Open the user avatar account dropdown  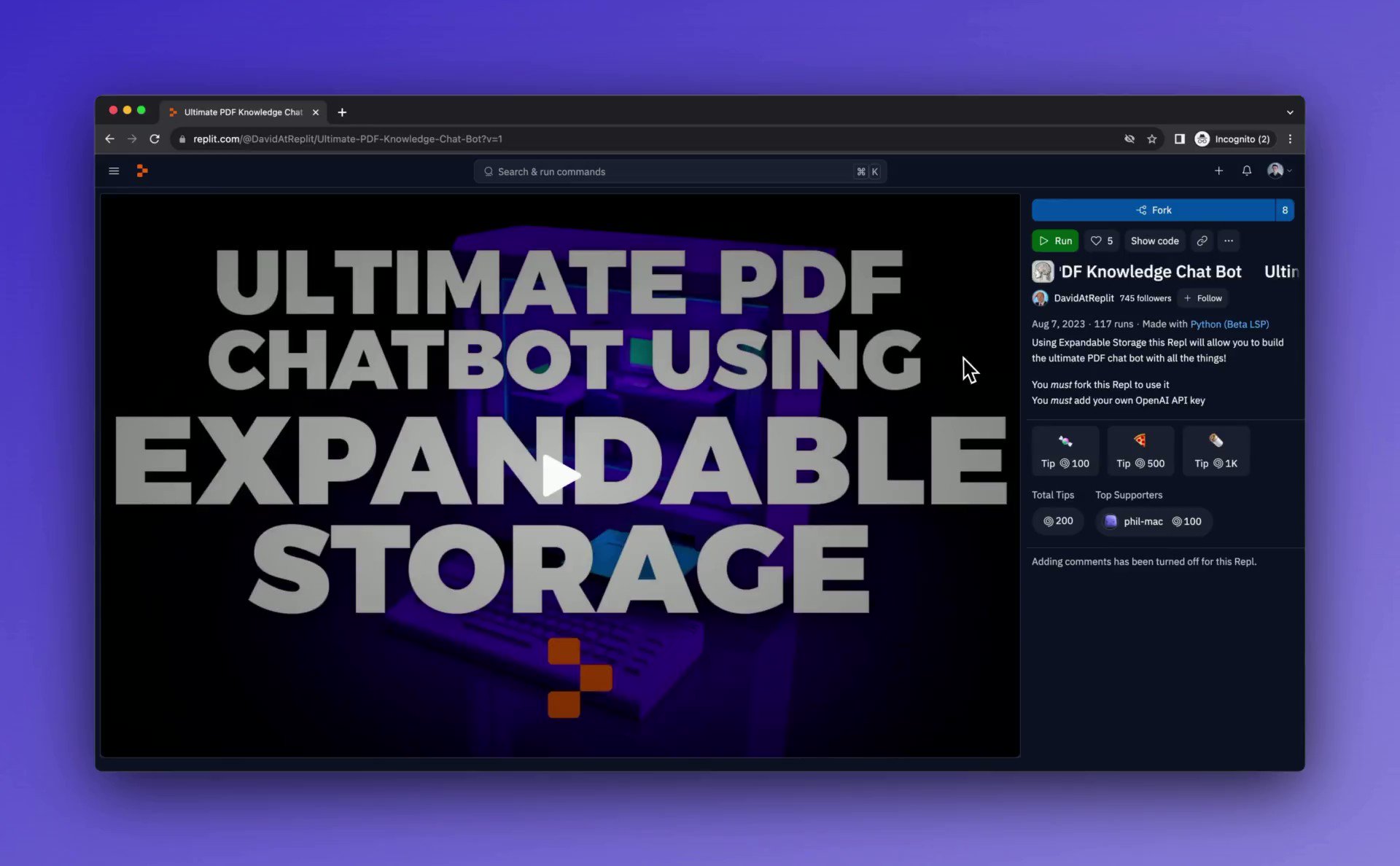1279,171
